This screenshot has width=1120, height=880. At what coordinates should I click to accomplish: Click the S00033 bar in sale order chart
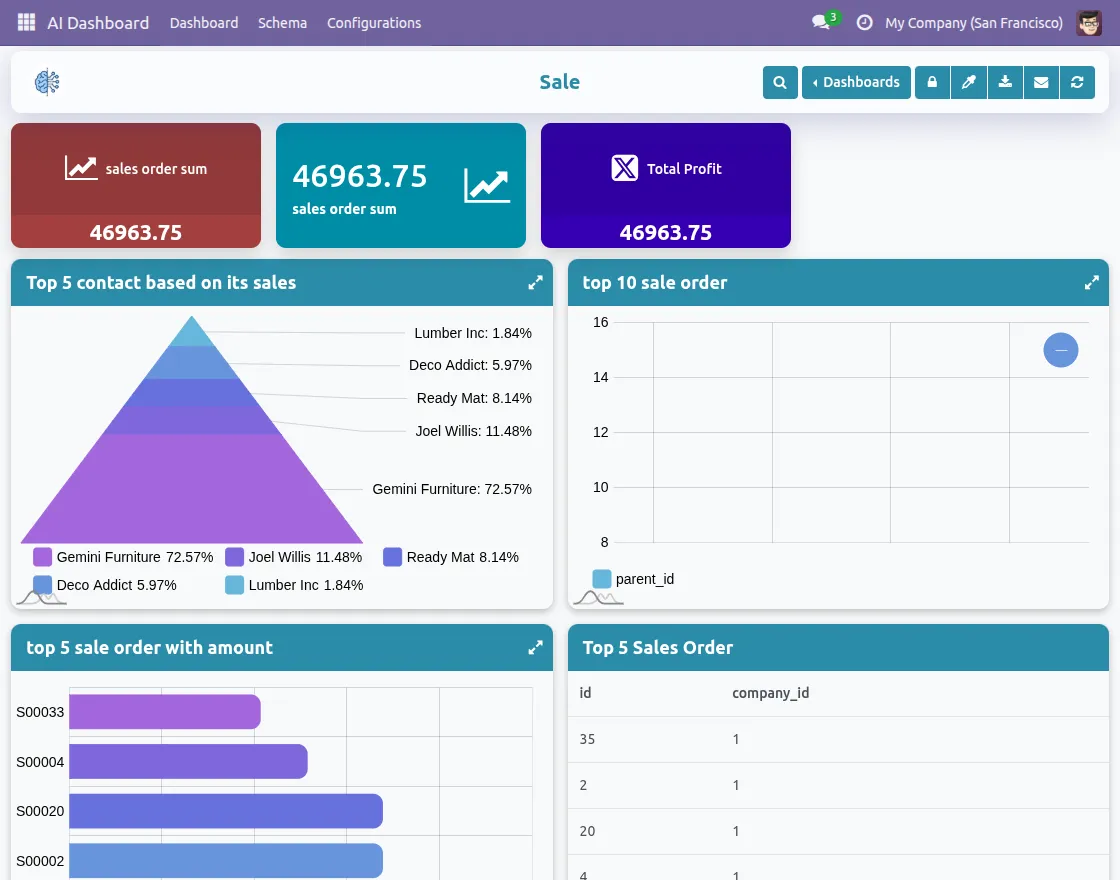point(165,711)
